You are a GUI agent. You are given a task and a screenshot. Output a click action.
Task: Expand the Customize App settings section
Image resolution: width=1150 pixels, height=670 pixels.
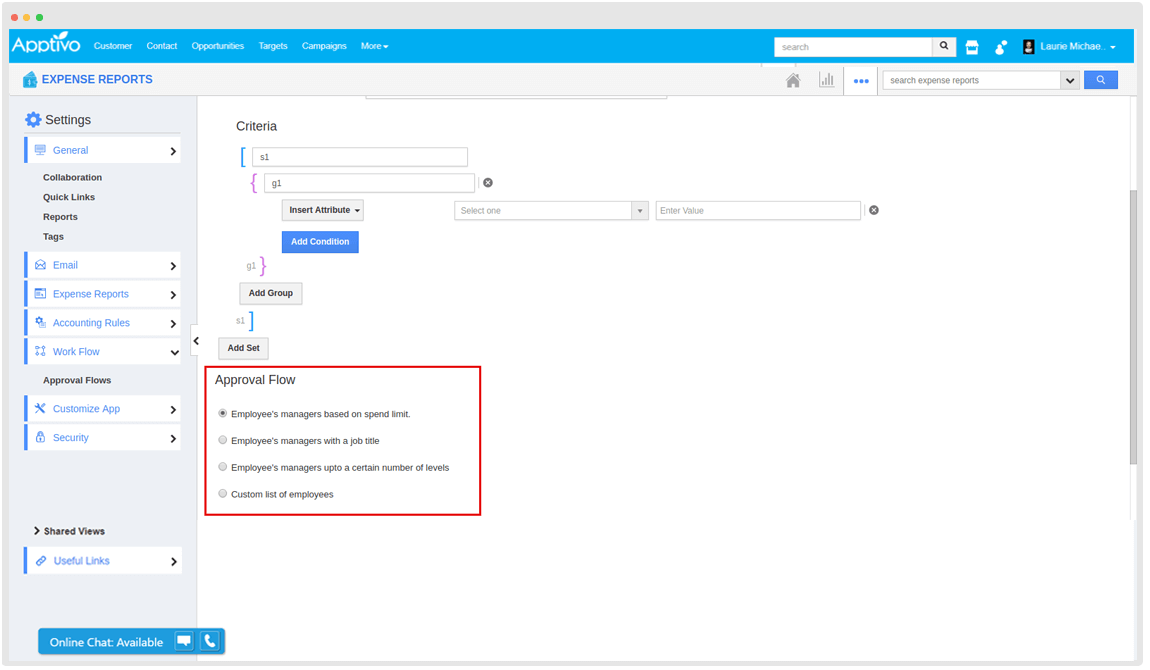103,409
